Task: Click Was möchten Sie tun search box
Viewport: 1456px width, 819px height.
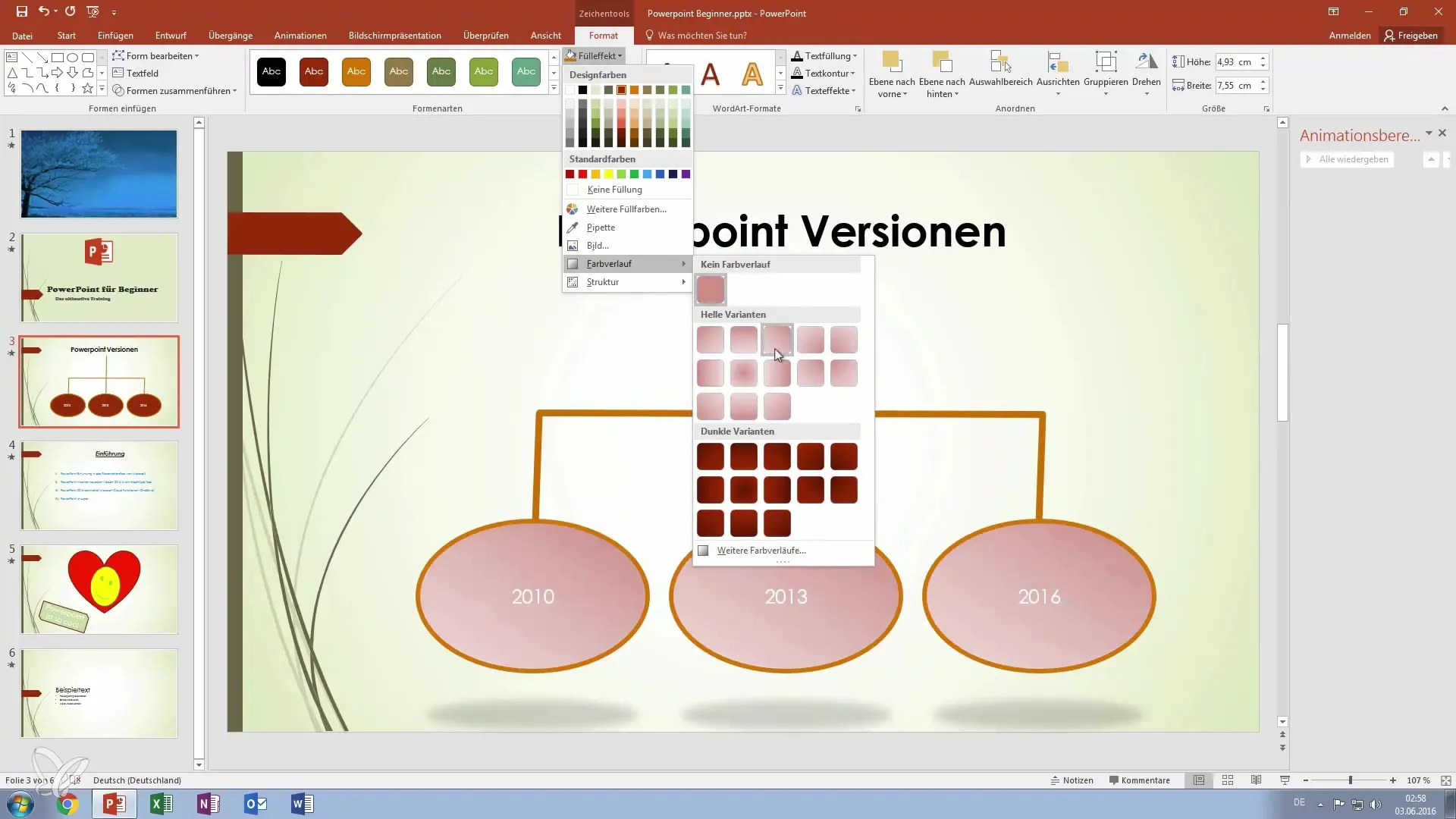Action: pyautogui.click(x=701, y=36)
